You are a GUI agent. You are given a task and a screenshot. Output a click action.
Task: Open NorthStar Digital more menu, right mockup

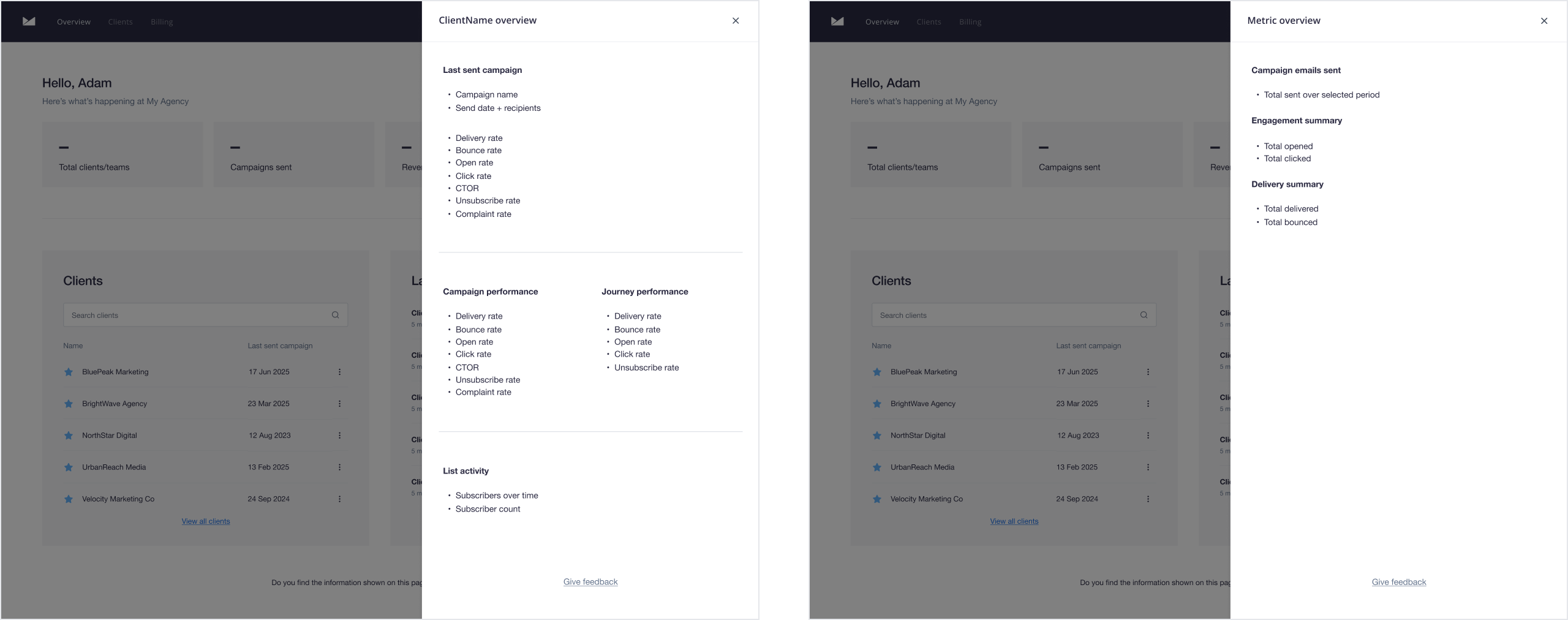click(x=1148, y=436)
